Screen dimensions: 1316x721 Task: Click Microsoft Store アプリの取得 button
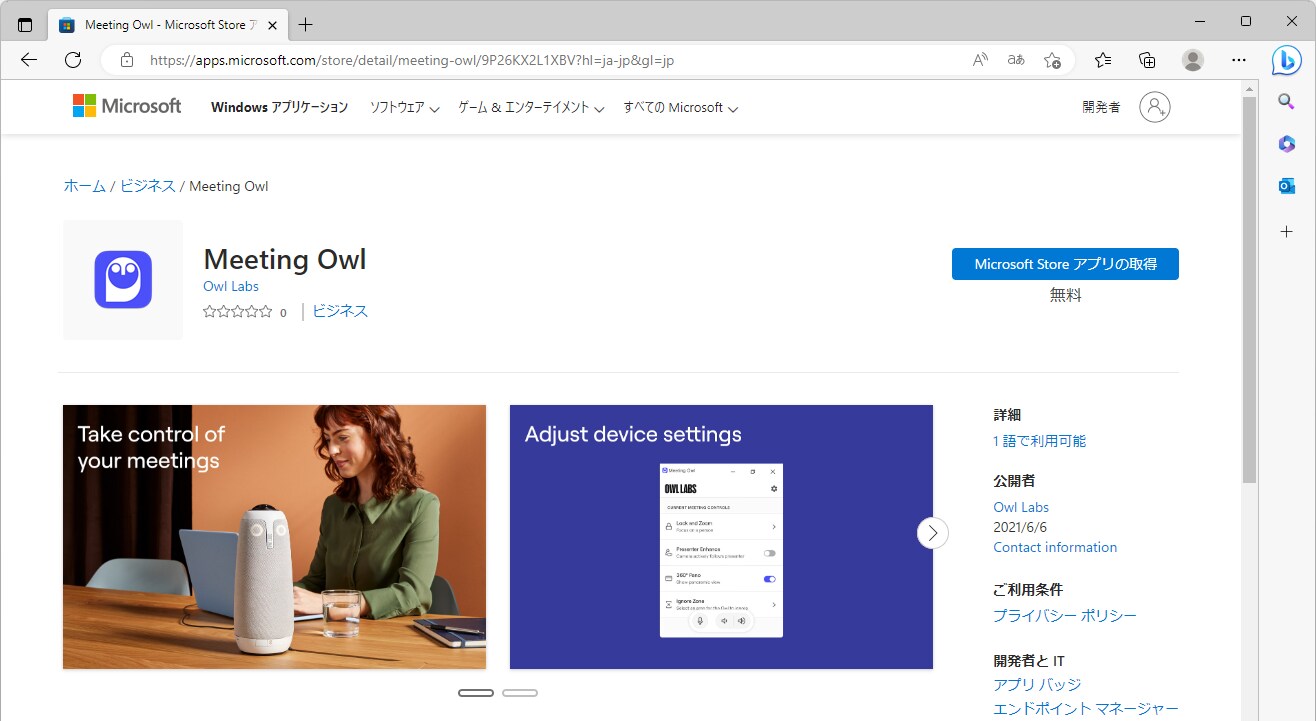[x=1065, y=264]
